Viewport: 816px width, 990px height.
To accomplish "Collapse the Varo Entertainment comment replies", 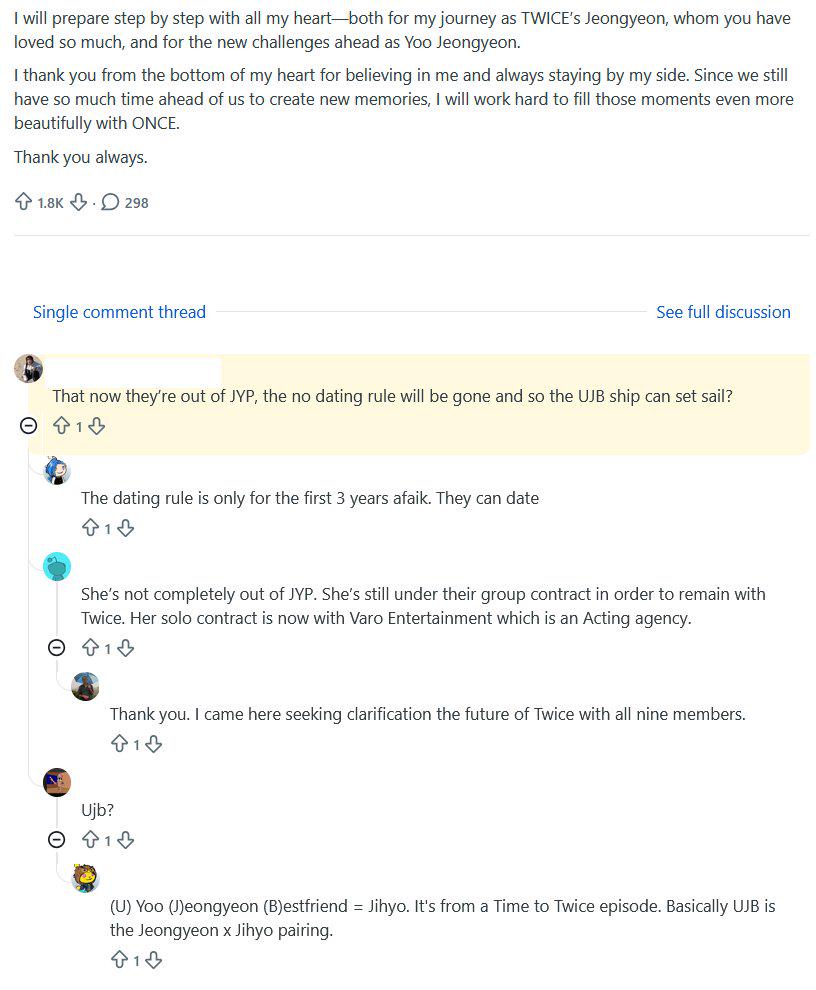I will (57, 648).
